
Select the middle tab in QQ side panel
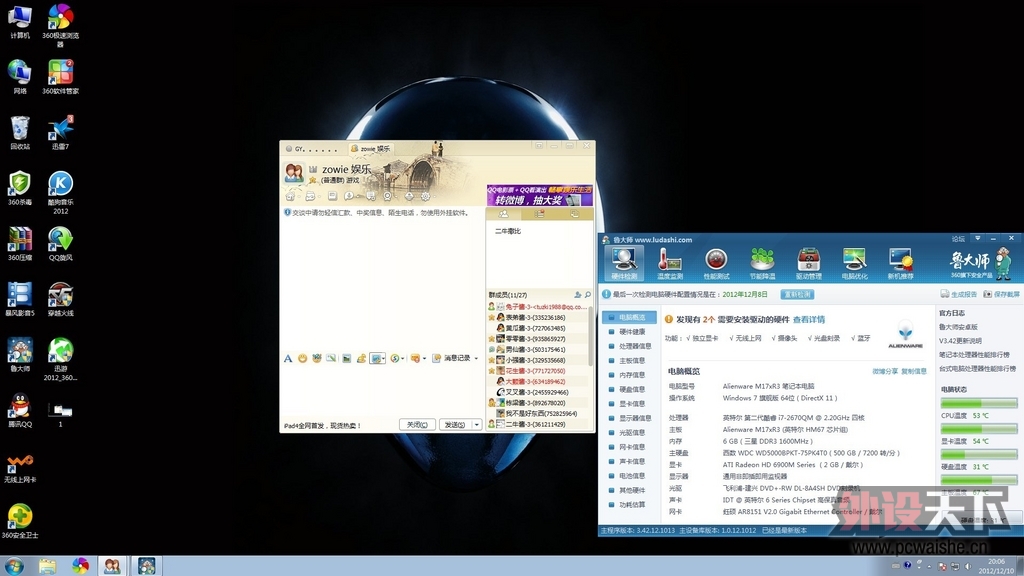coord(539,214)
